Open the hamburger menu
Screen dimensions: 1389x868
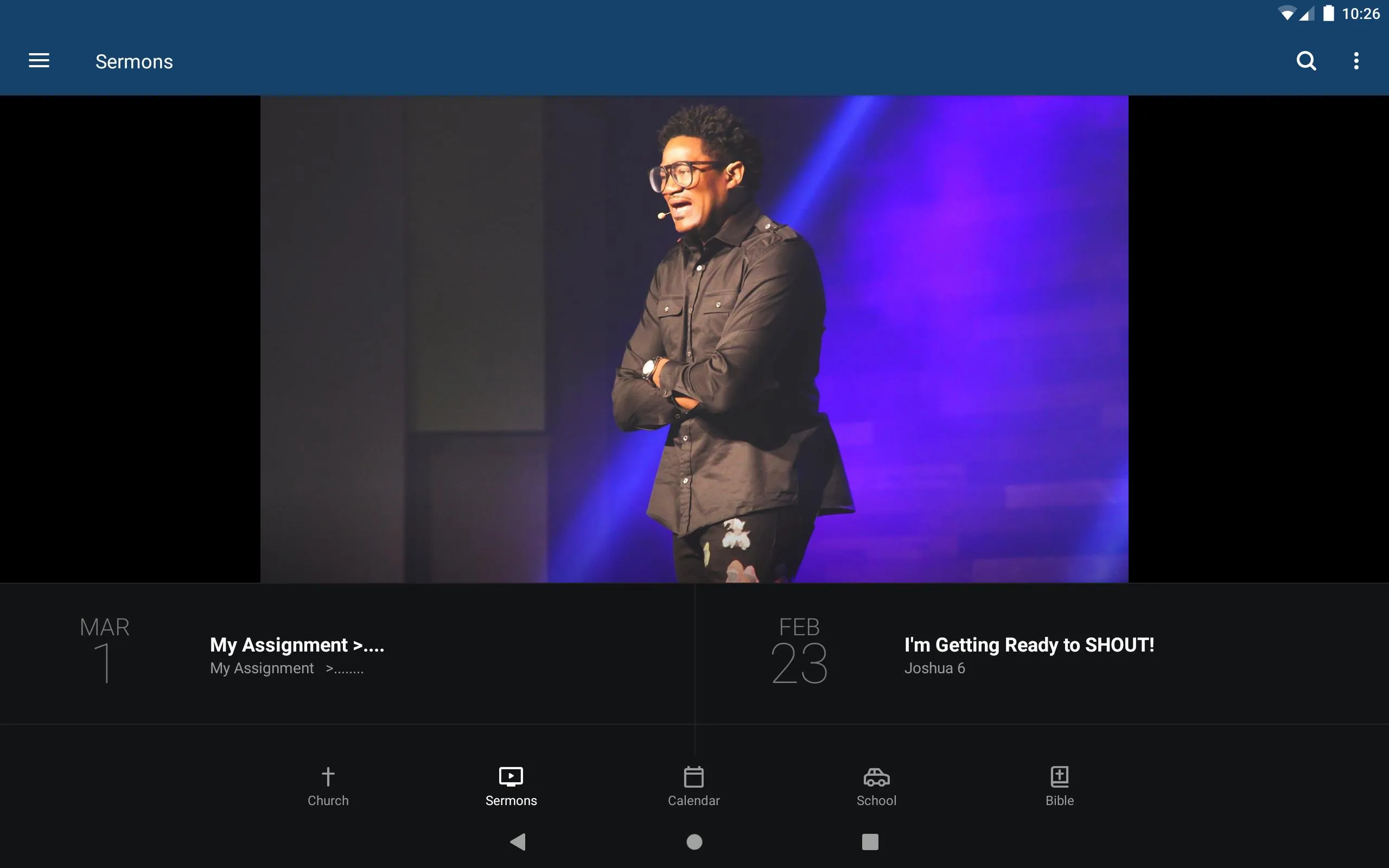pyautogui.click(x=39, y=61)
